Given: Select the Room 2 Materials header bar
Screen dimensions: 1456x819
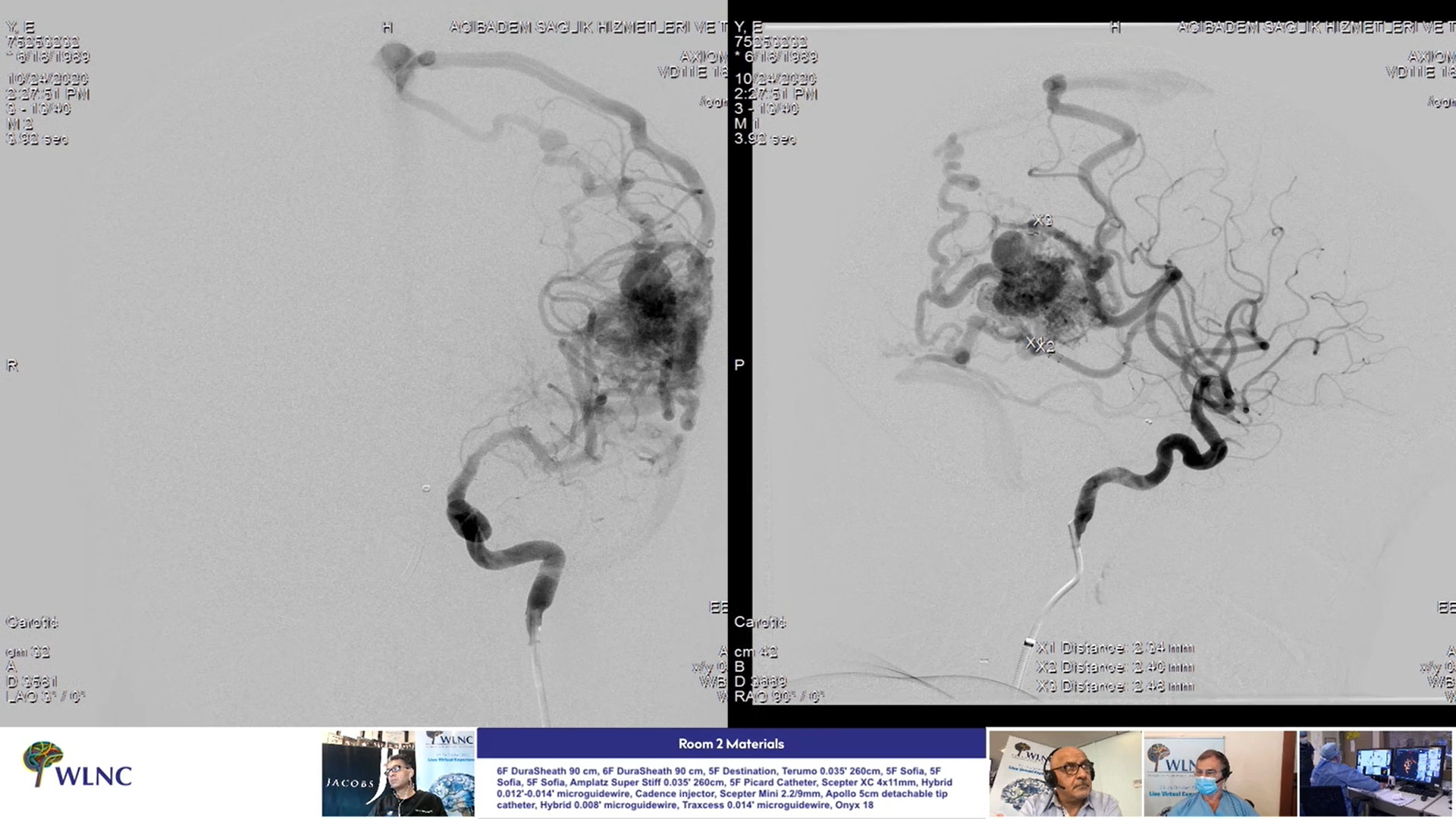Looking at the screenshot, I should click(x=731, y=743).
